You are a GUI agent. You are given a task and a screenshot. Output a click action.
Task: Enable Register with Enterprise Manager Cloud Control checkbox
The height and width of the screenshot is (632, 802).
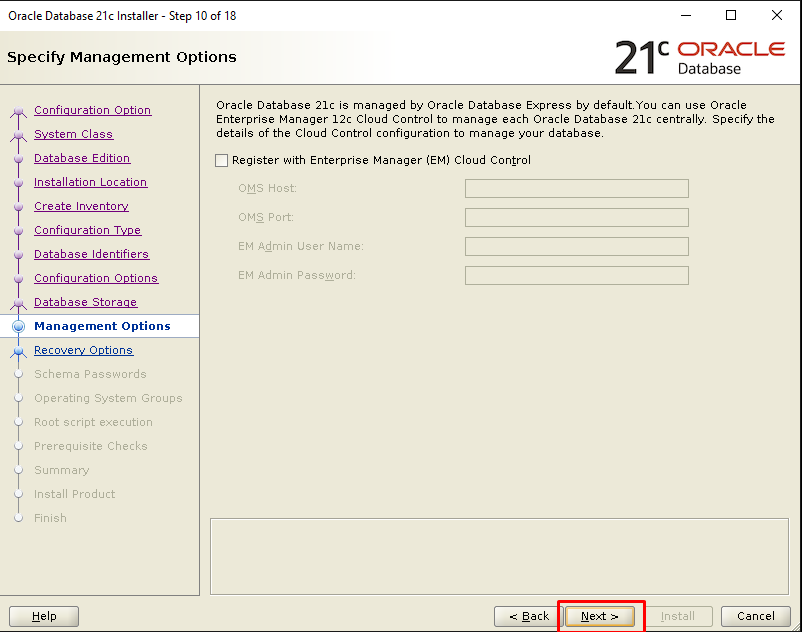tap(221, 161)
